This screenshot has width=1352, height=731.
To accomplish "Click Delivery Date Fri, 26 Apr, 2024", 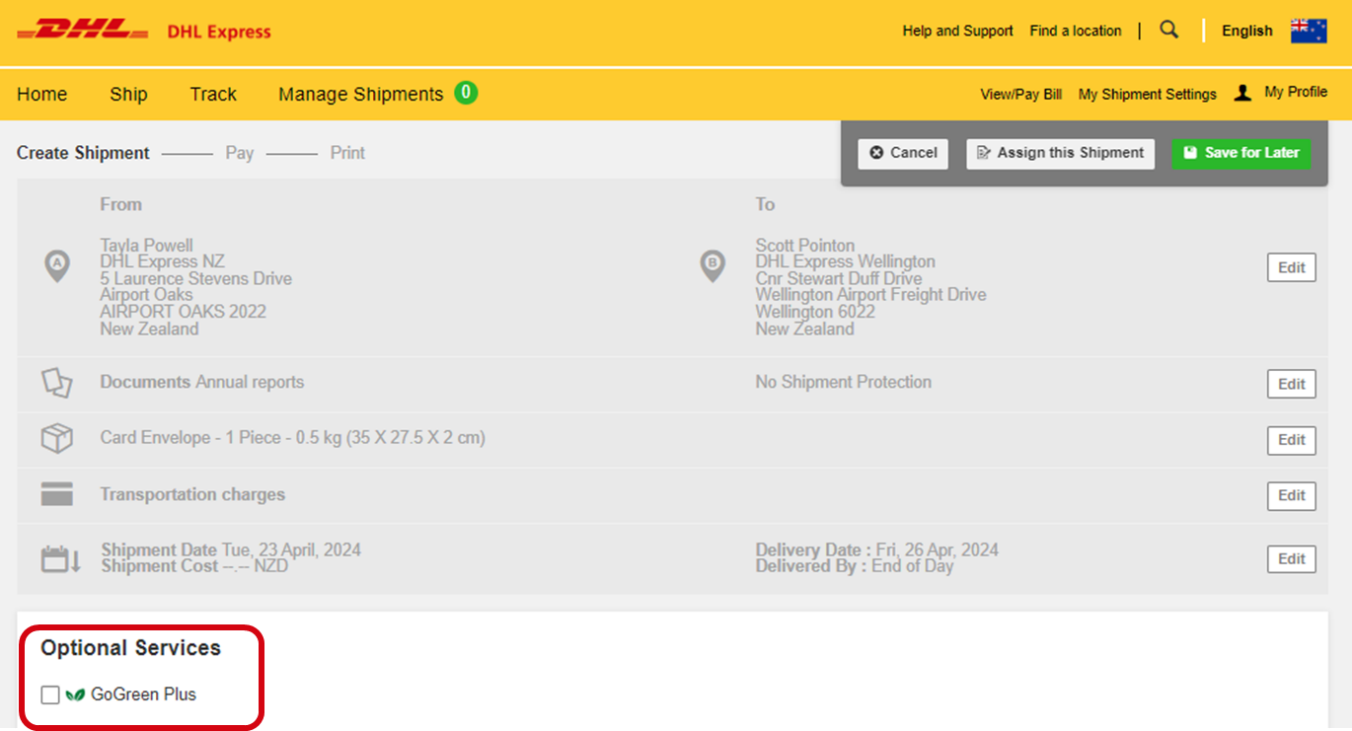I will 877,550.
